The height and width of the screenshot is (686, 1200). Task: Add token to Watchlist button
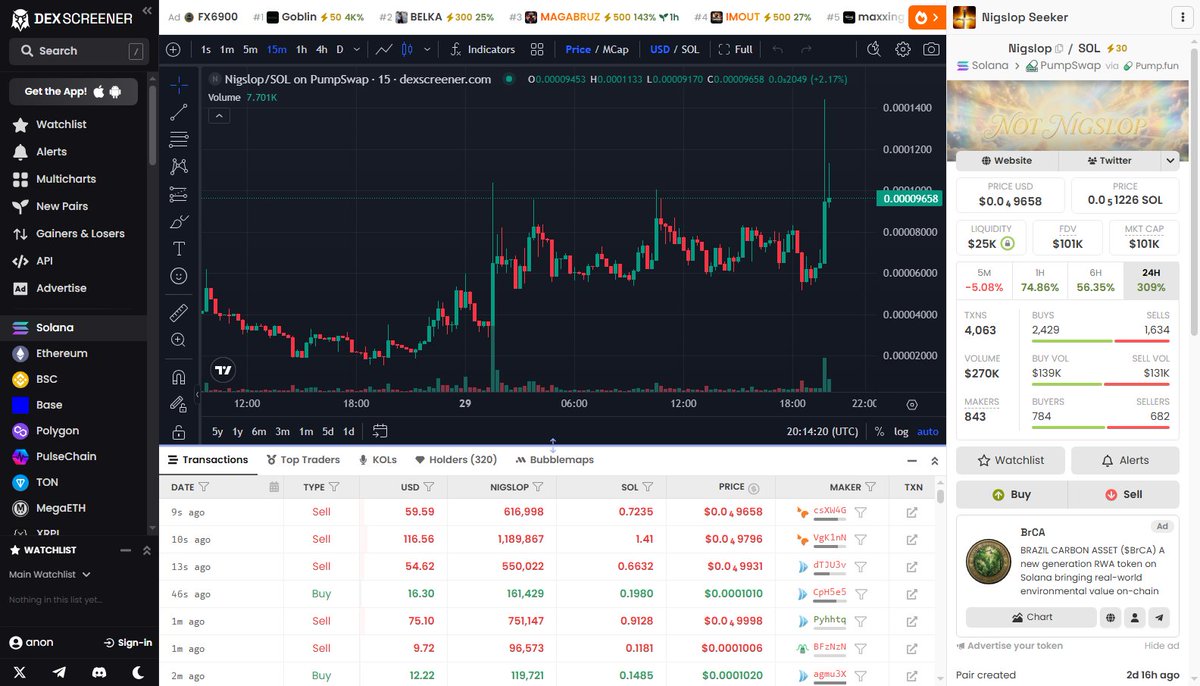1010,460
